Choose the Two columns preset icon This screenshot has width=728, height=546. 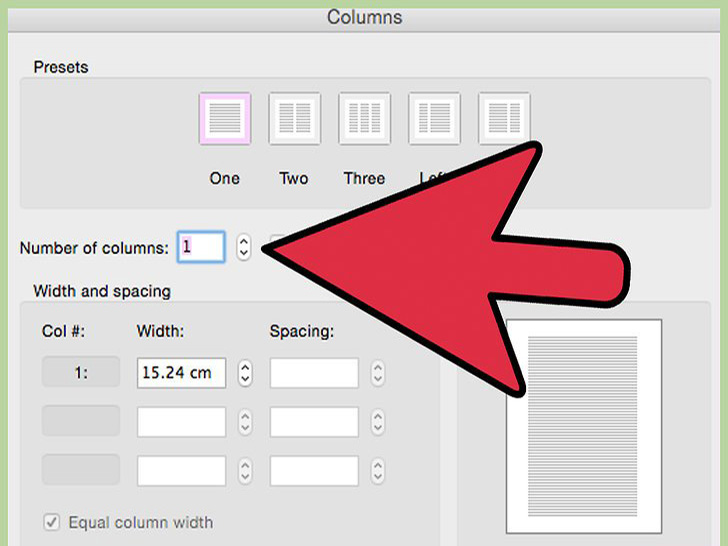coord(294,119)
